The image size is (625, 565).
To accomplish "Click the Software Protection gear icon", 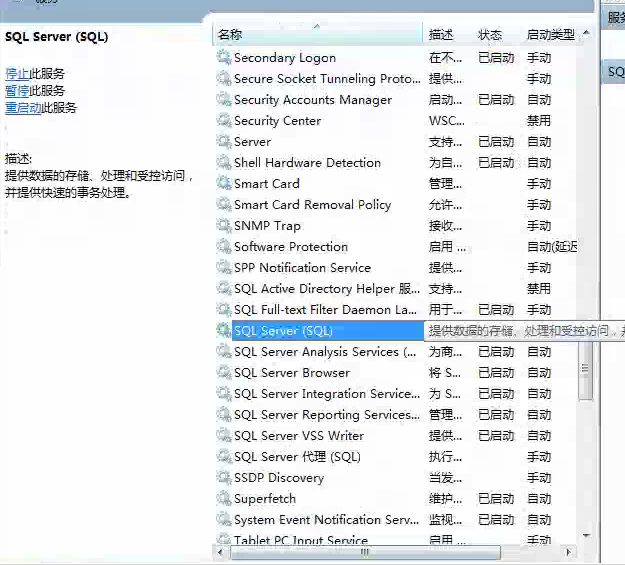I will pos(224,246).
